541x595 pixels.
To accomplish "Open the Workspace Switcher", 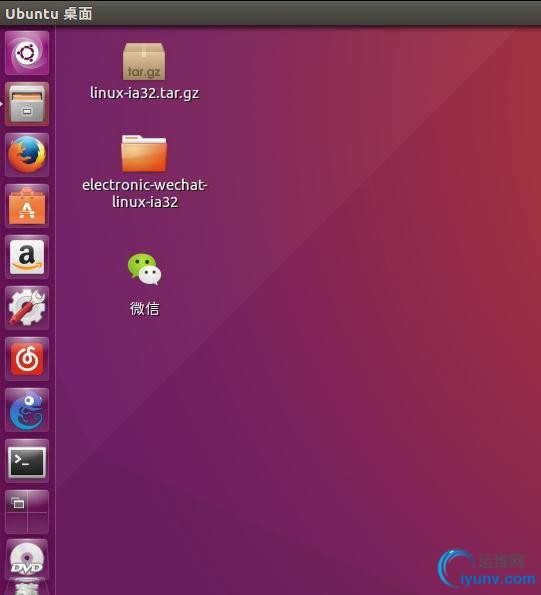I will [27, 512].
